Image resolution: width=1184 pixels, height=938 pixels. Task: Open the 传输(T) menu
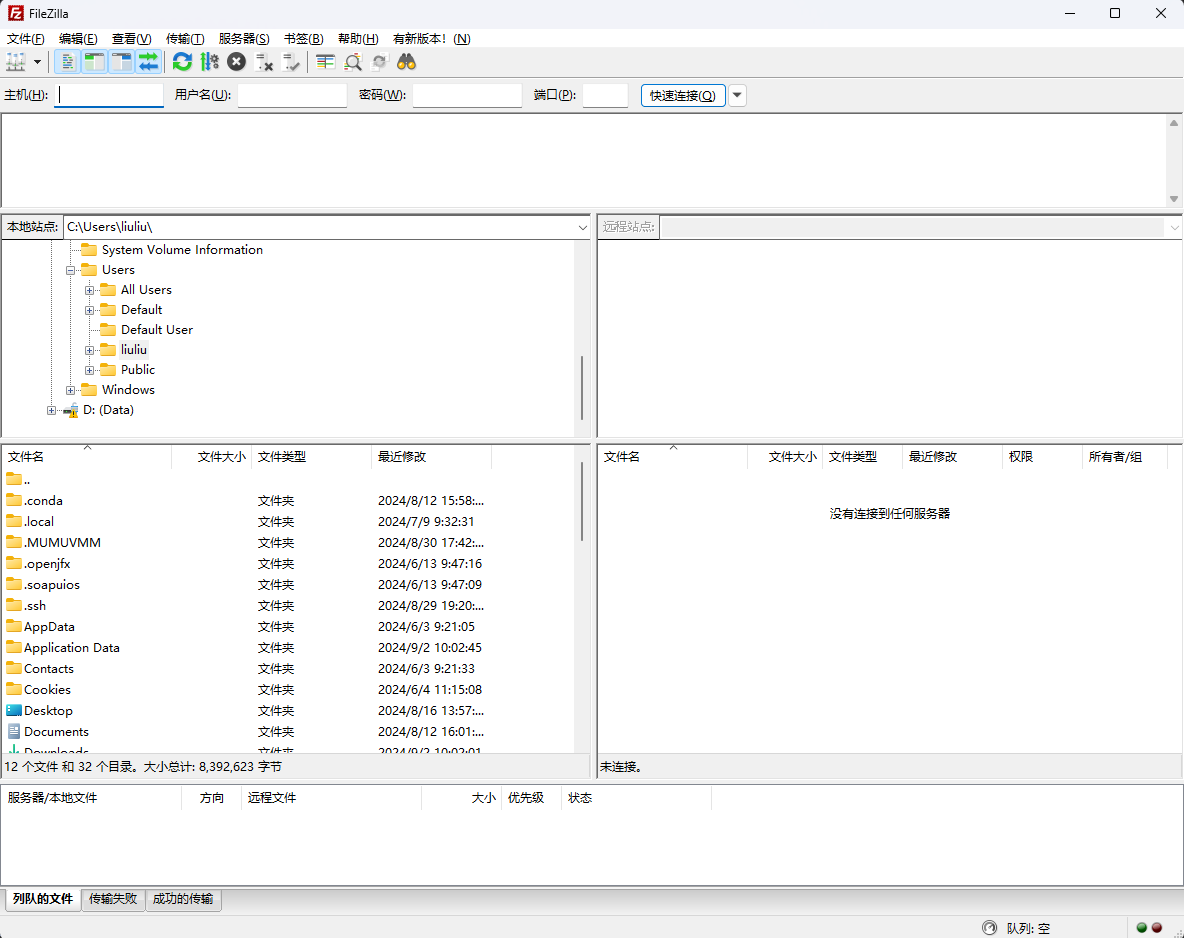pos(185,39)
